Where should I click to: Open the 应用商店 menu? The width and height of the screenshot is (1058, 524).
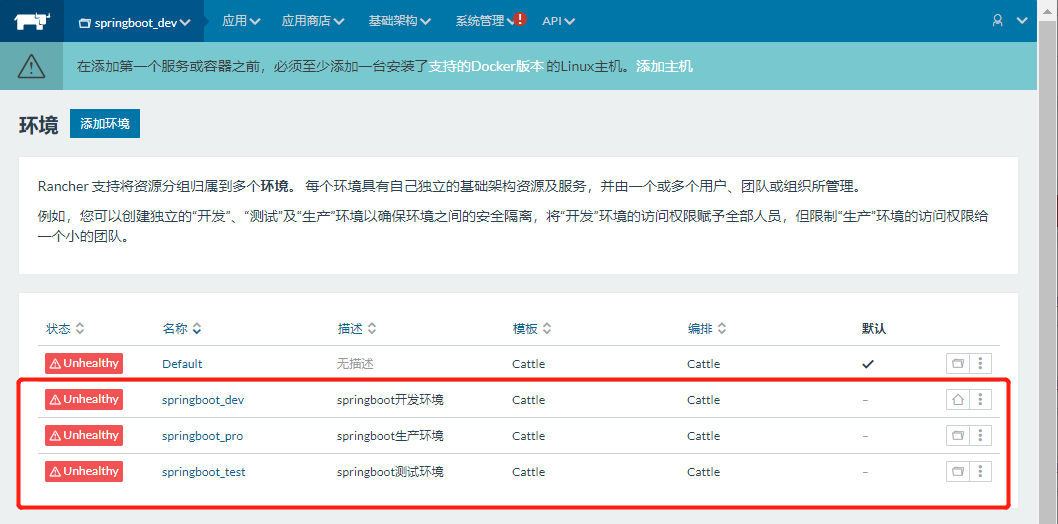tap(313, 21)
